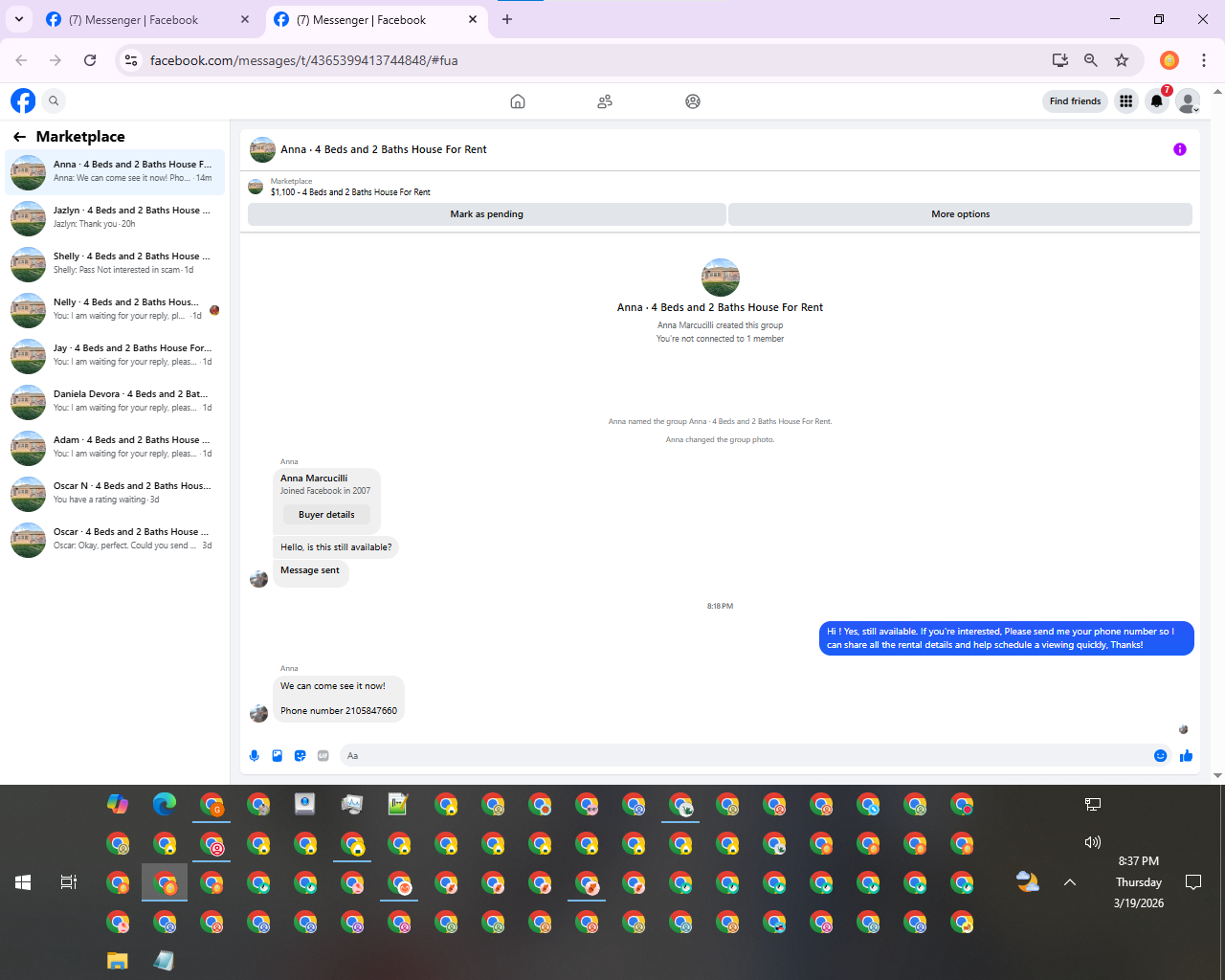Click the 'Hello, is this still available?' message

(336, 547)
